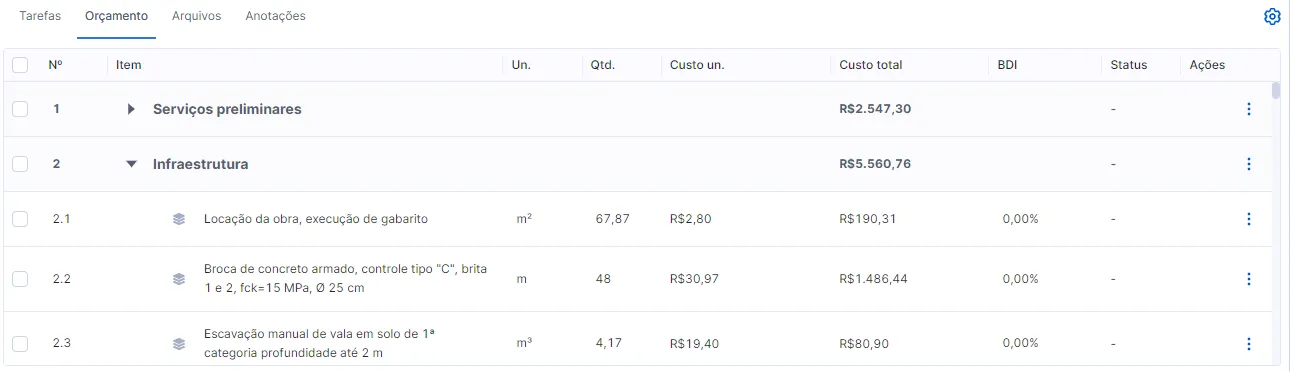Click the Custo total column header
Image resolution: width=1290 pixels, height=372 pixels.
[x=871, y=65]
